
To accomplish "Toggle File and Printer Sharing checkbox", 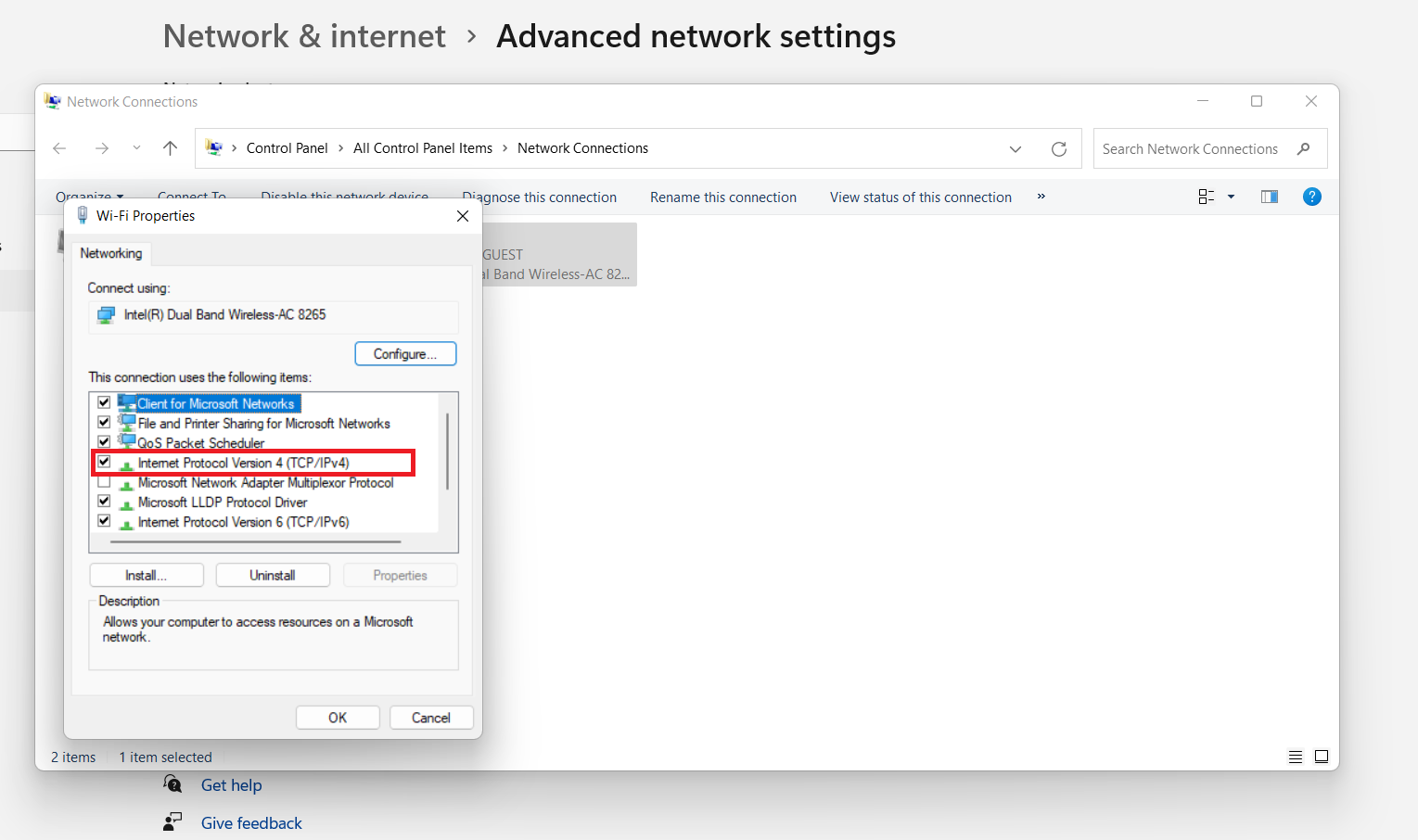I will coord(104,423).
